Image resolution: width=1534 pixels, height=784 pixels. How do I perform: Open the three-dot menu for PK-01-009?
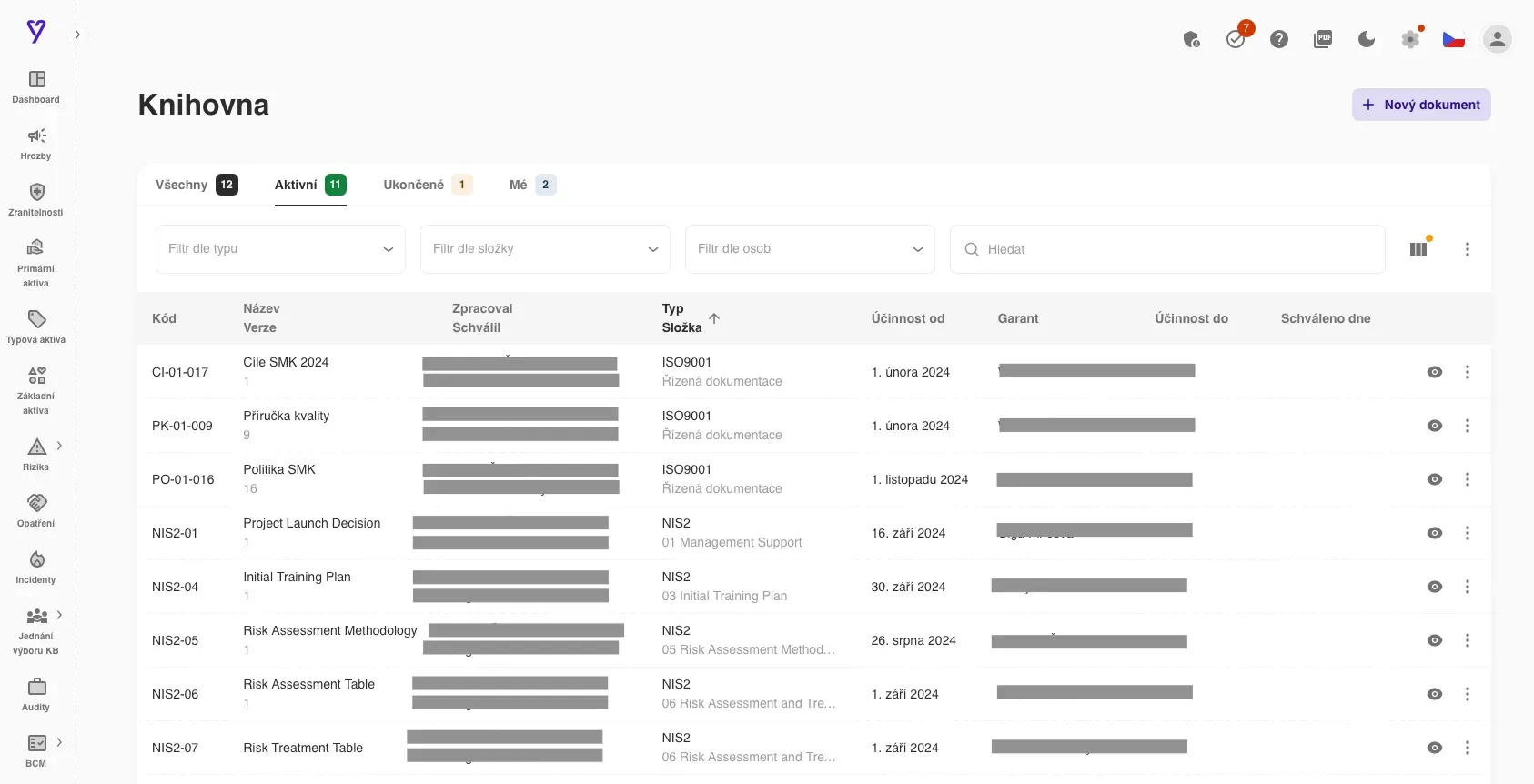point(1468,426)
